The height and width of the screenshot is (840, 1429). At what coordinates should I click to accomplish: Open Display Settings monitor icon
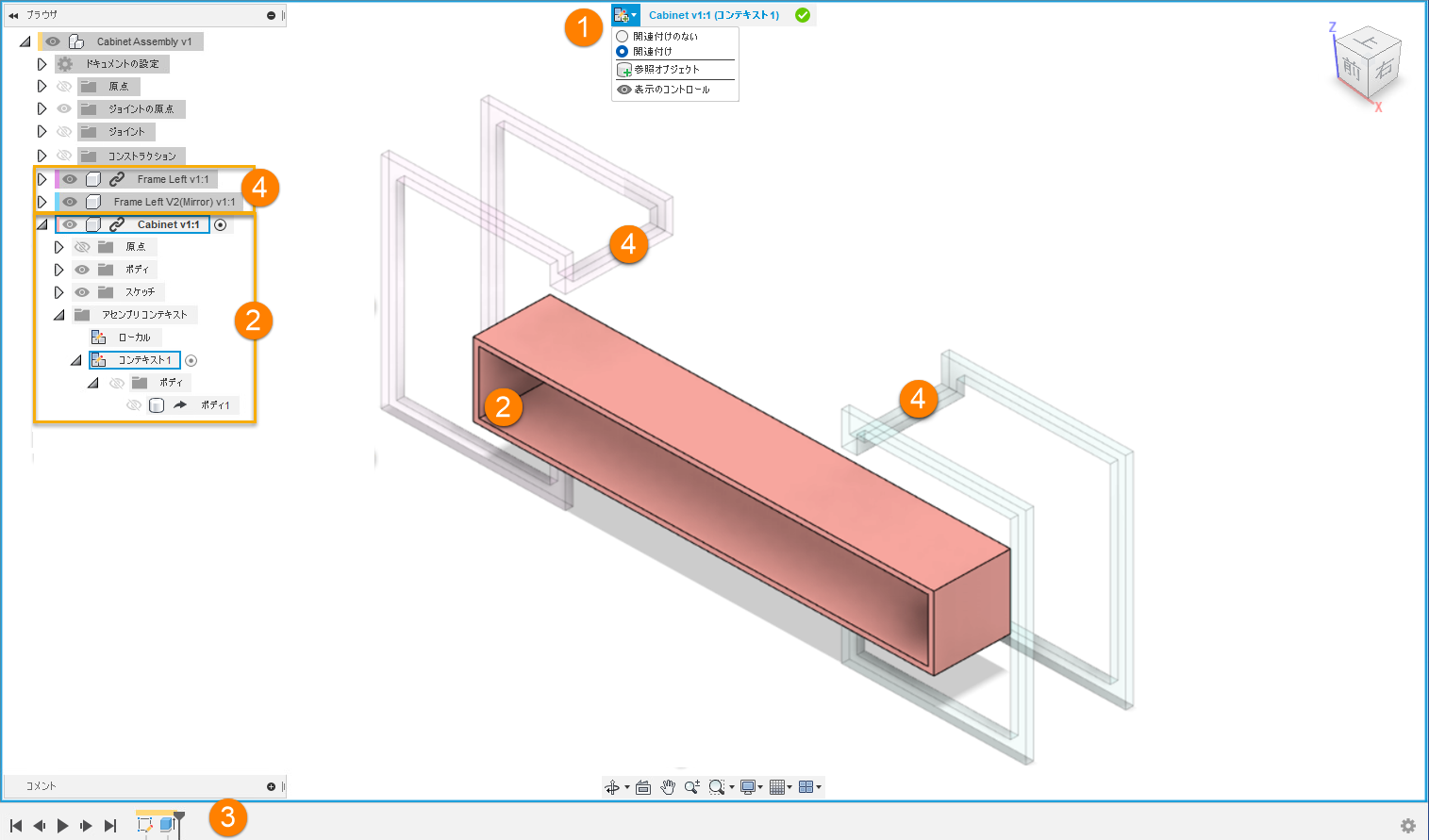(748, 787)
